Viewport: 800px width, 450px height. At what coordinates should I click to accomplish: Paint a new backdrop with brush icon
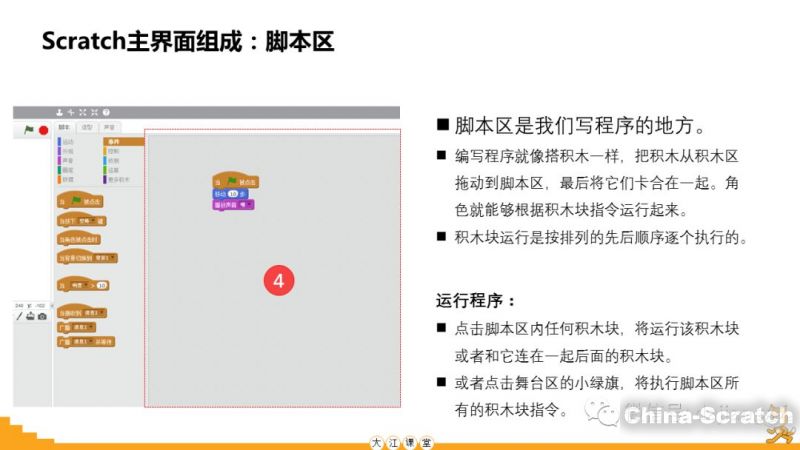point(19,316)
